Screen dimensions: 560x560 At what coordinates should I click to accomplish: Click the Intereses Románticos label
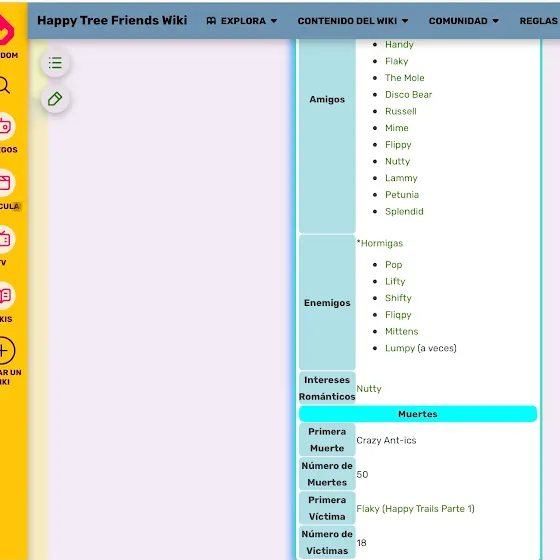[327, 388]
